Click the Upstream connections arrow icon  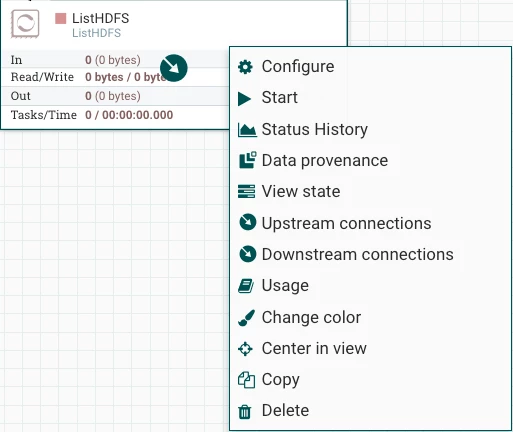click(248, 222)
